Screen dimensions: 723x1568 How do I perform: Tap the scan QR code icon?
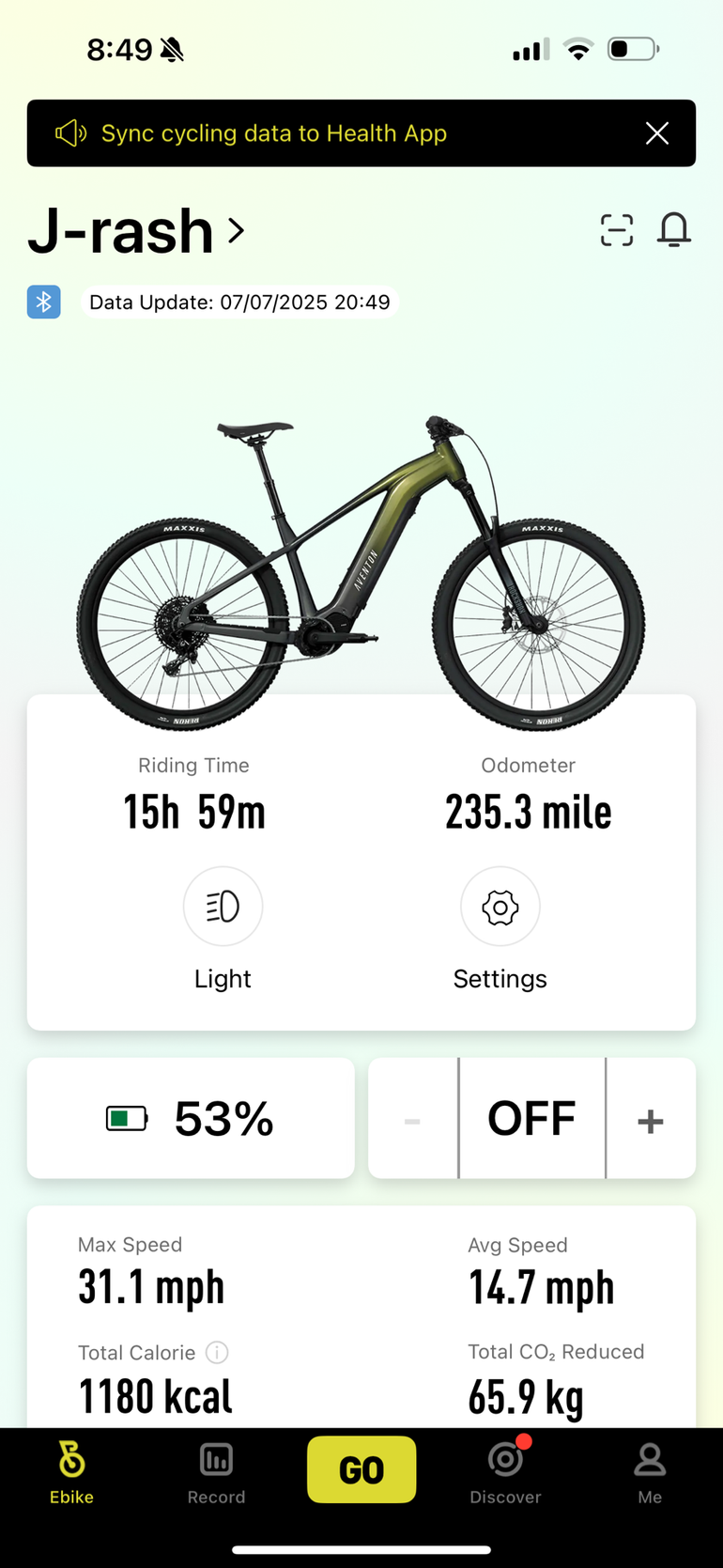pos(617,230)
